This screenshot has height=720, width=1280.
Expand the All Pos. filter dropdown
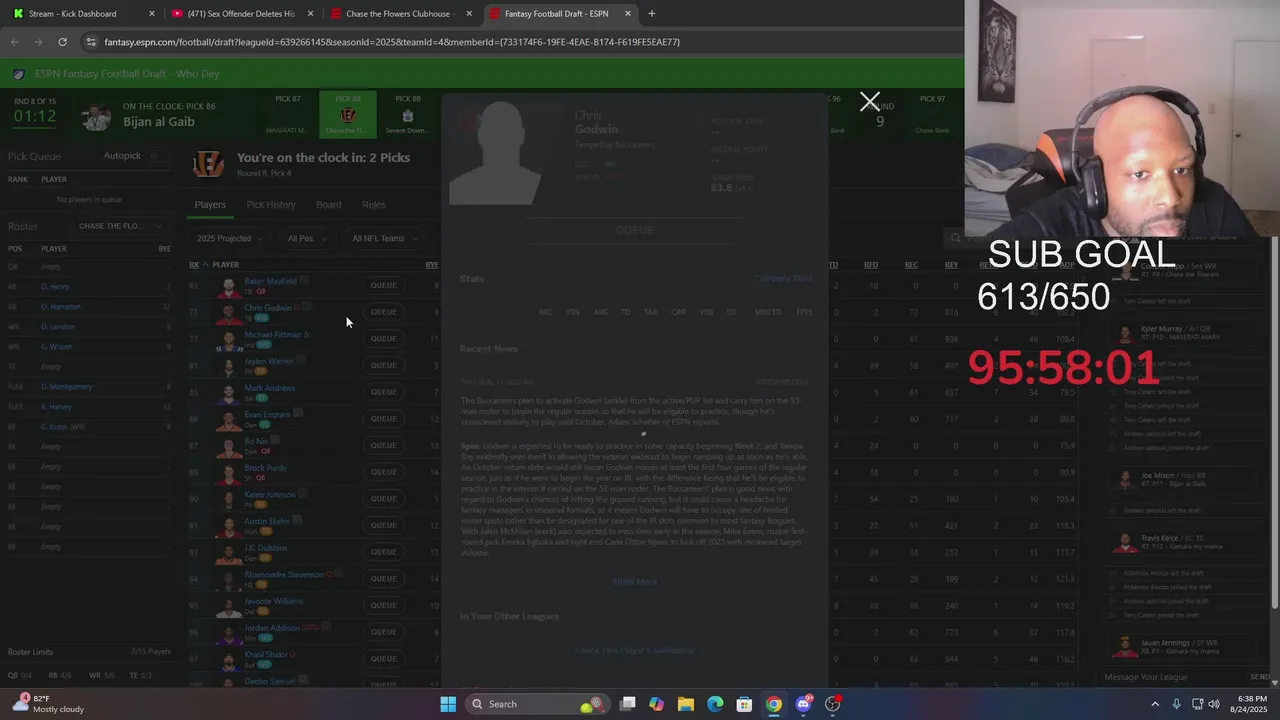pyautogui.click(x=305, y=239)
